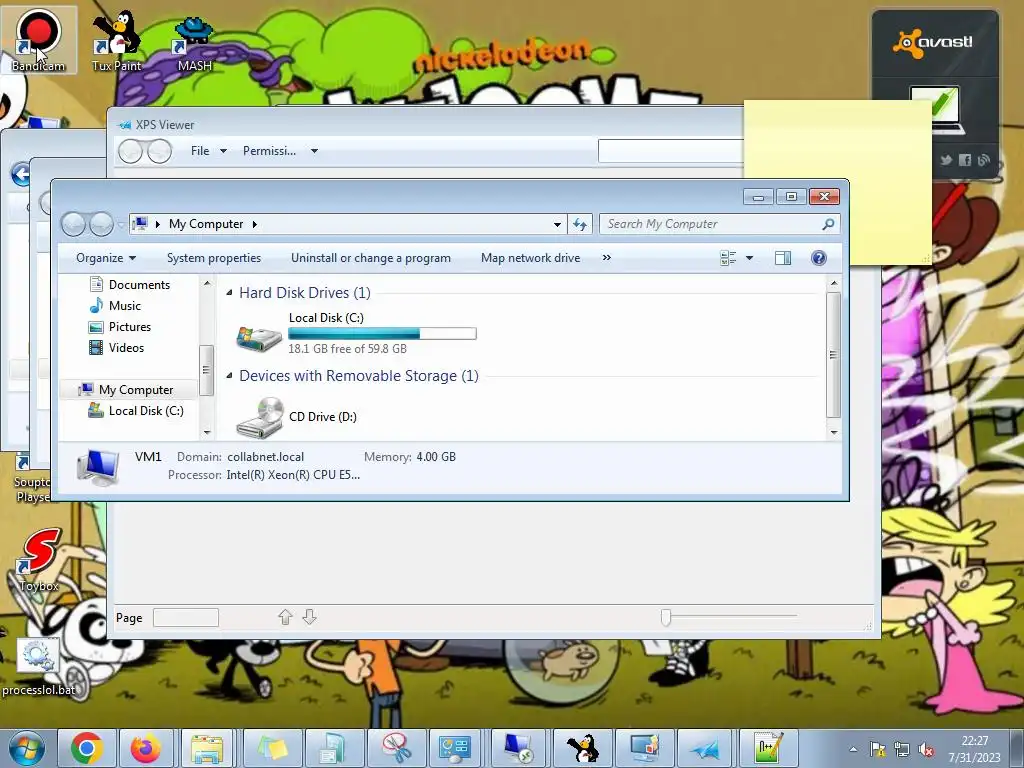
Task: Open the XPS Viewer taskbar icon
Action: point(705,748)
